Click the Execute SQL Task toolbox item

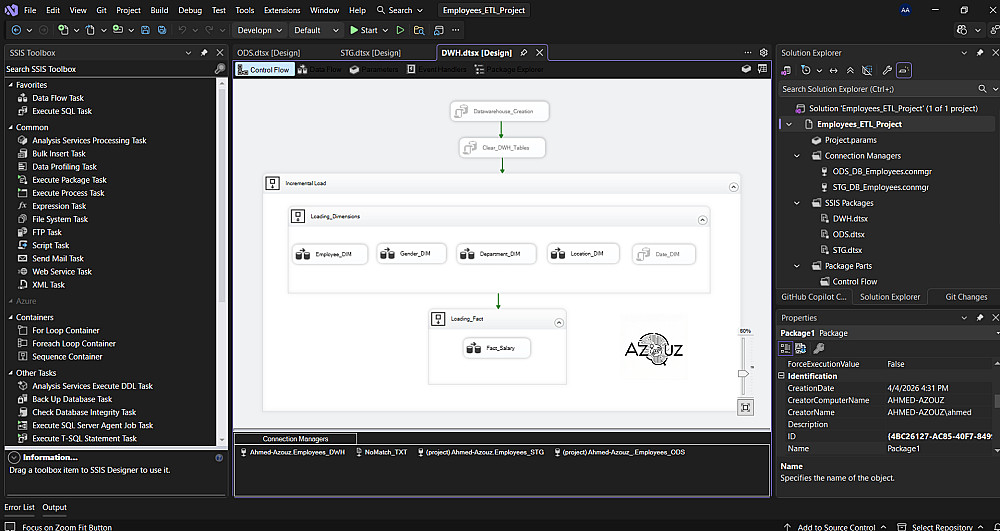click(x=62, y=111)
